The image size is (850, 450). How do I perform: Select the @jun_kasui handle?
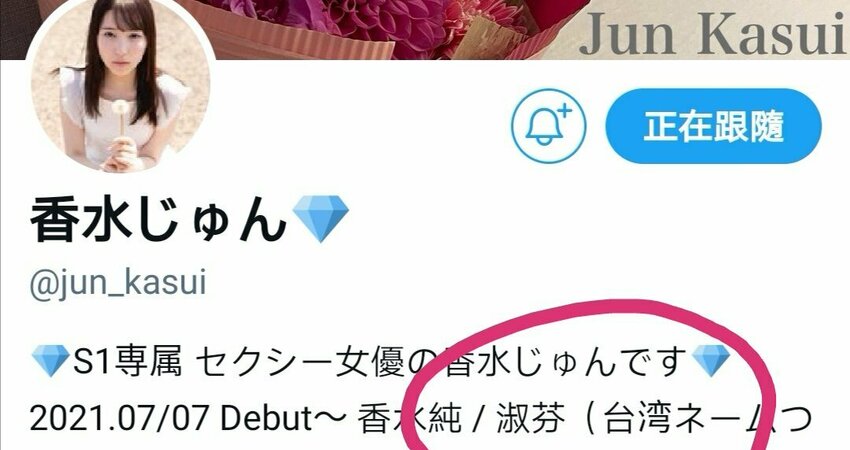(x=118, y=284)
